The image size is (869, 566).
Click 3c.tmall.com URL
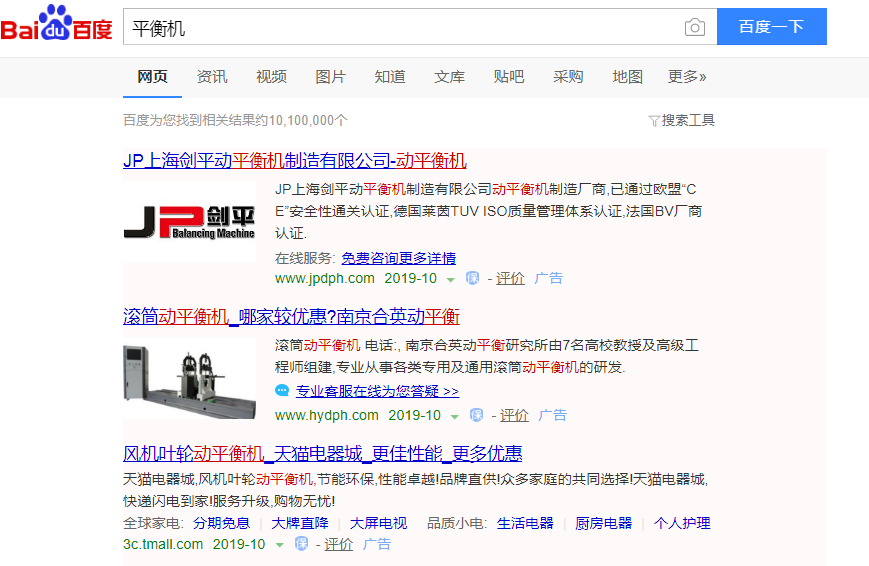[163, 544]
